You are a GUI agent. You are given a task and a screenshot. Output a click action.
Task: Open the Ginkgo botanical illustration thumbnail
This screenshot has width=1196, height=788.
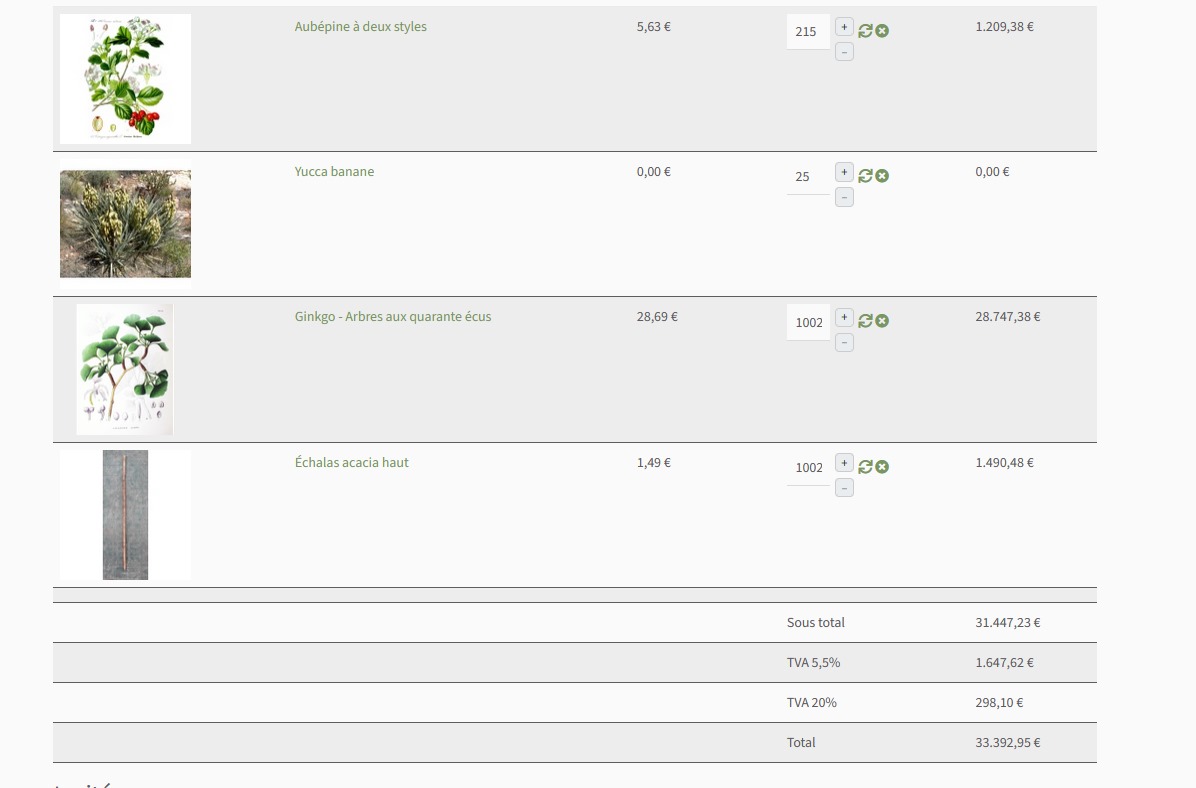125,370
